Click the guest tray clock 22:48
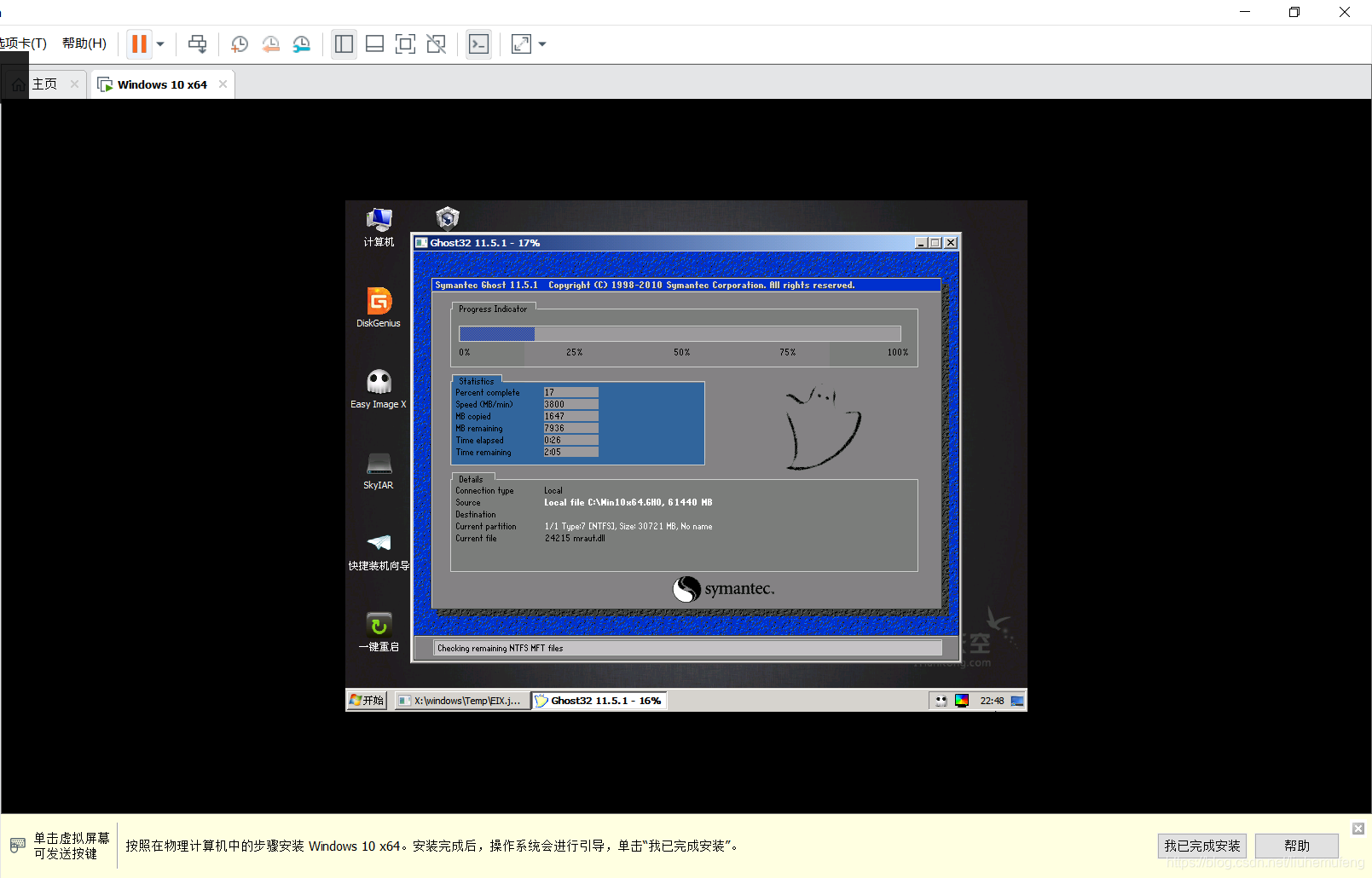The height and width of the screenshot is (878, 1372). pyautogui.click(x=992, y=701)
